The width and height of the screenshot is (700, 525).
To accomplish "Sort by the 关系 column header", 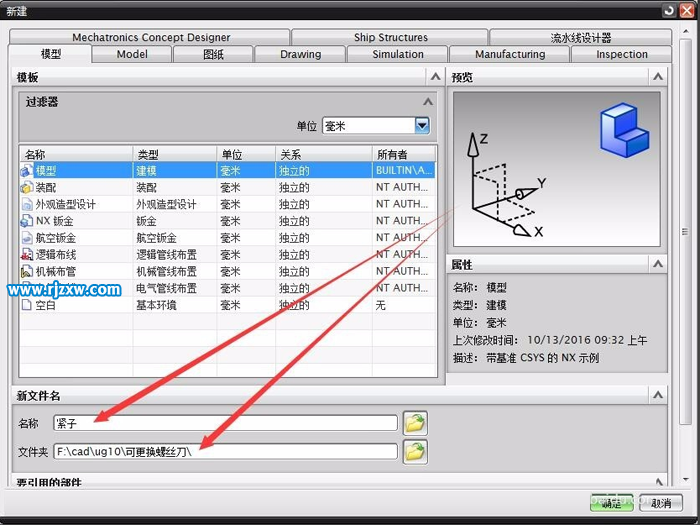I will (x=324, y=154).
